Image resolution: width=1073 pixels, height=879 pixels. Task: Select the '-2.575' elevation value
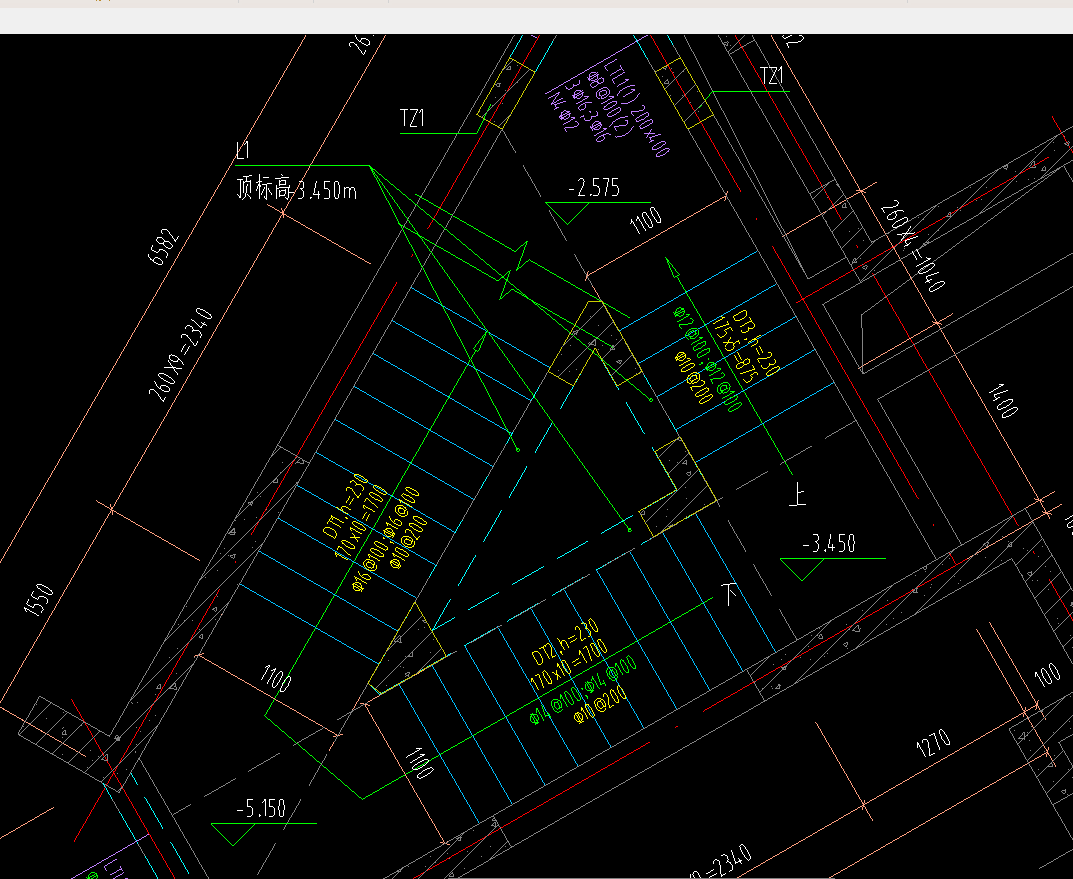[x=594, y=188]
